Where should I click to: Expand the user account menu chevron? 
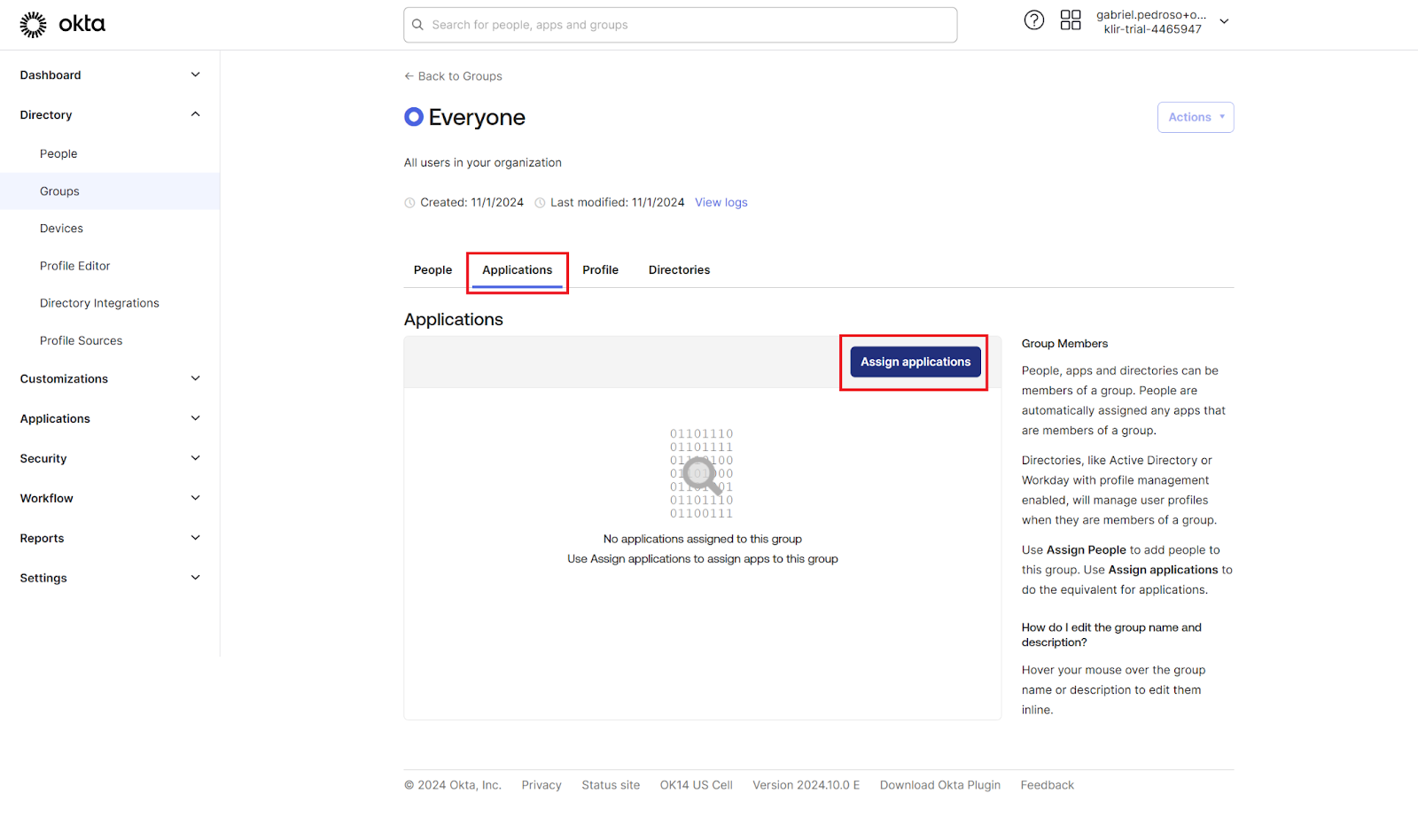(x=1224, y=21)
